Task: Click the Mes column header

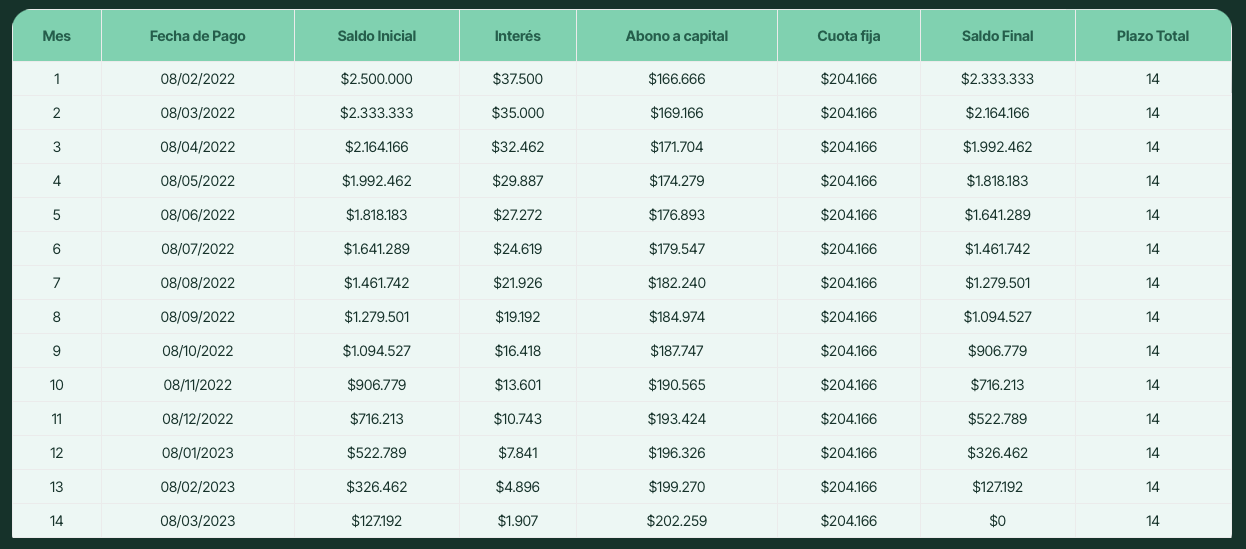Action: pos(57,36)
